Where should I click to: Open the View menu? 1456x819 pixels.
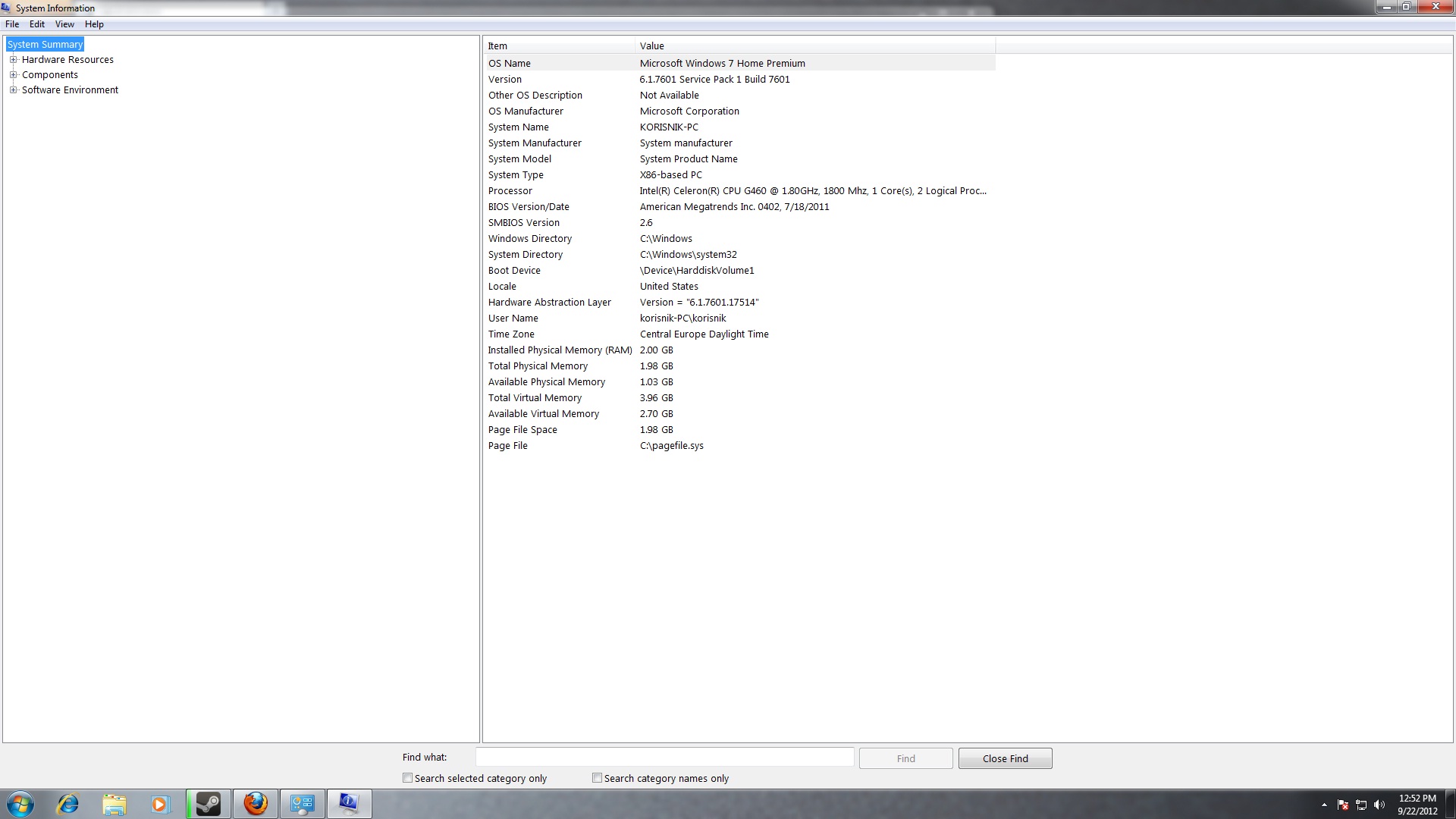coord(64,24)
